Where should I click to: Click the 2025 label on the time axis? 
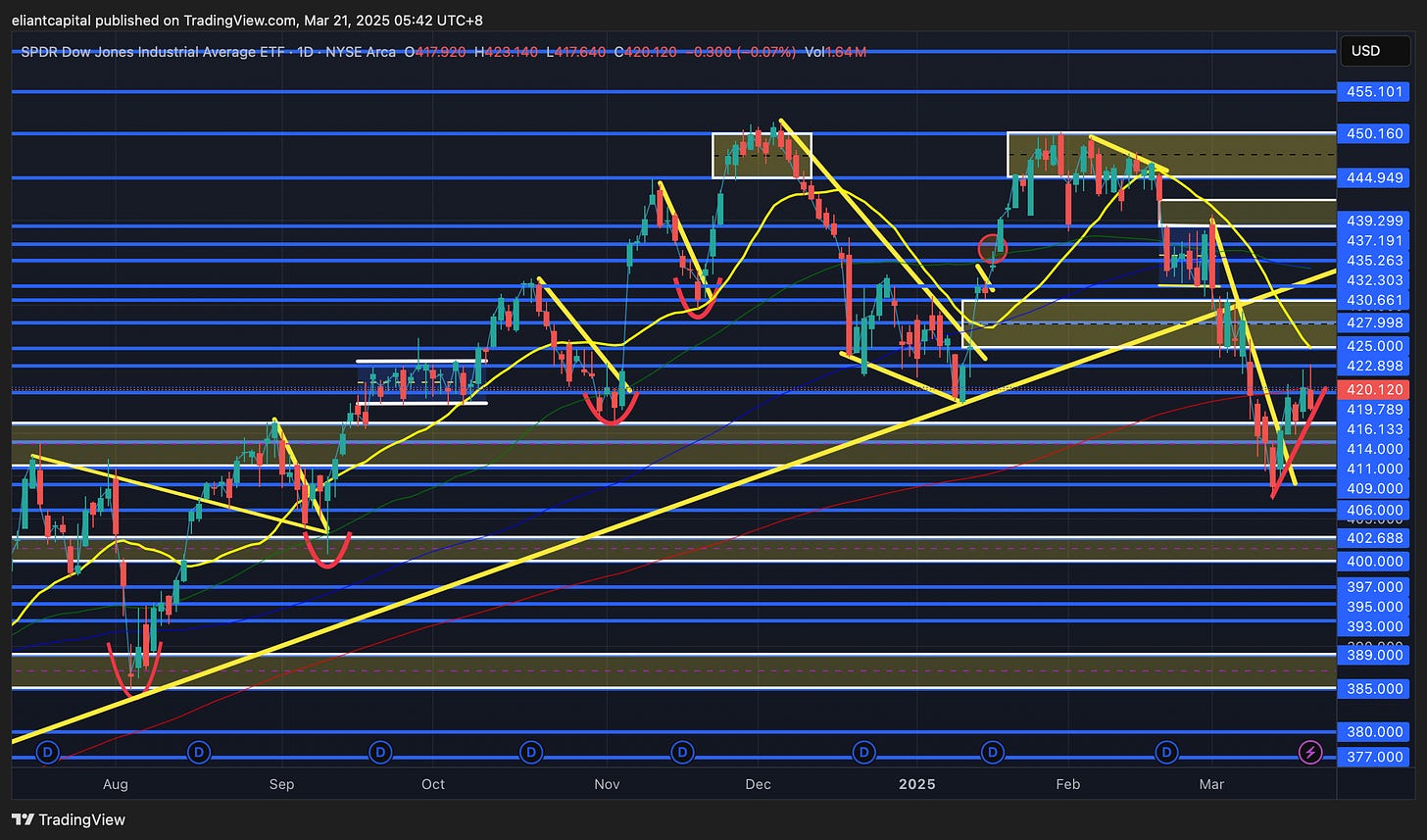917,784
